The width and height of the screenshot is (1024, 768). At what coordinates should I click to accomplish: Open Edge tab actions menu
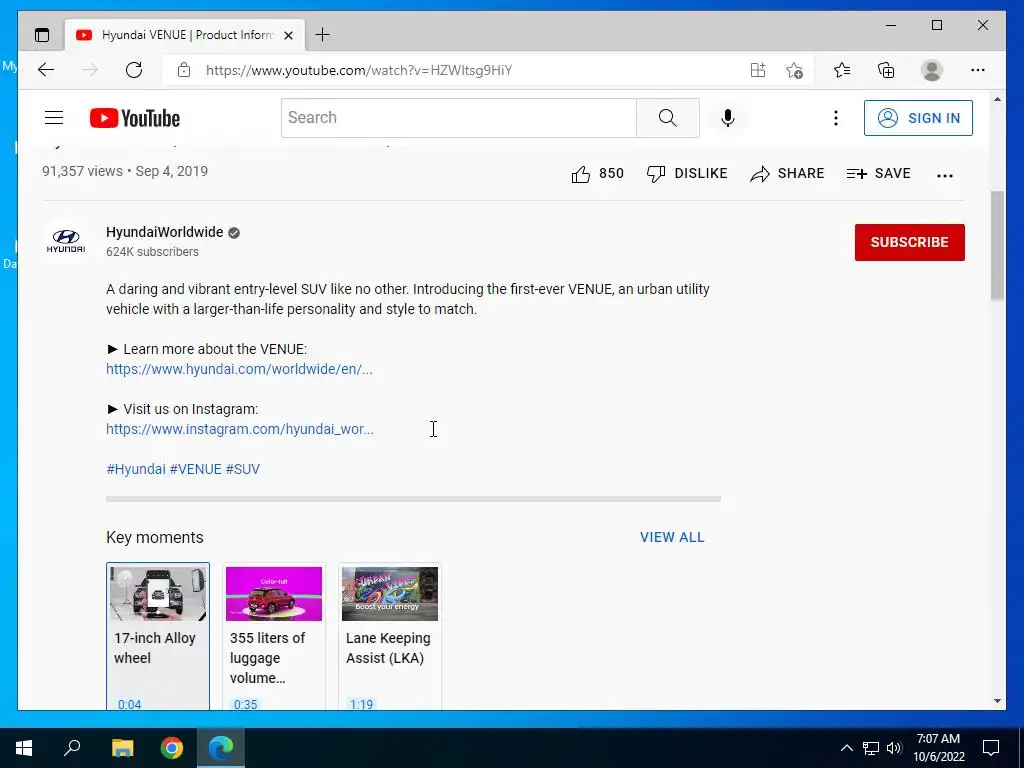(42, 35)
